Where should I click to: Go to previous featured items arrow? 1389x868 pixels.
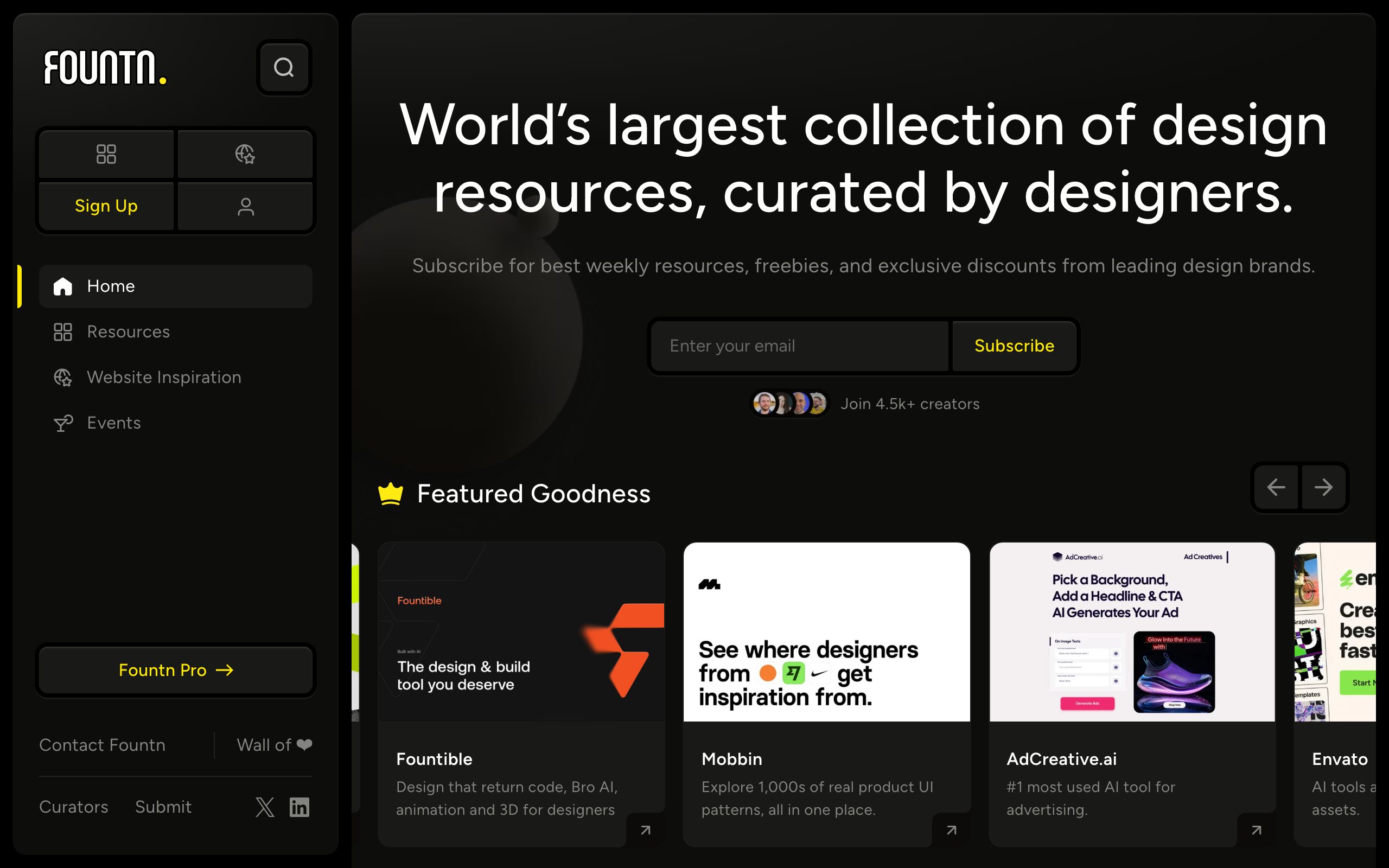[x=1276, y=487]
